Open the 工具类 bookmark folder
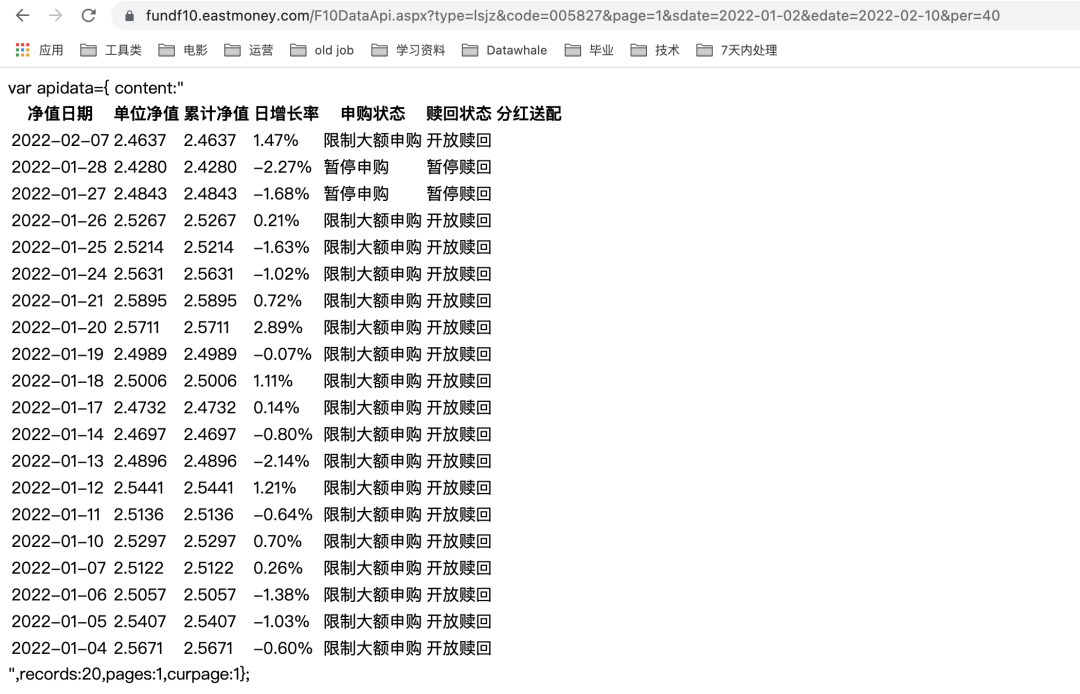The image size is (1080, 694). pos(111,50)
